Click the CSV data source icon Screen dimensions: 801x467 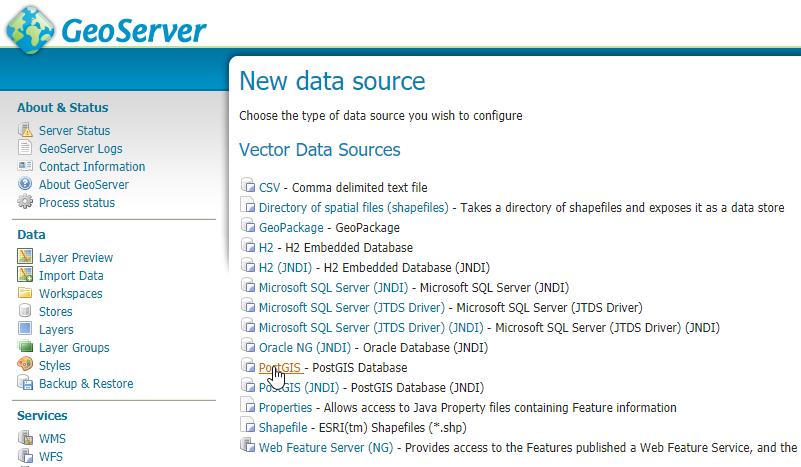[x=248, y=185]
